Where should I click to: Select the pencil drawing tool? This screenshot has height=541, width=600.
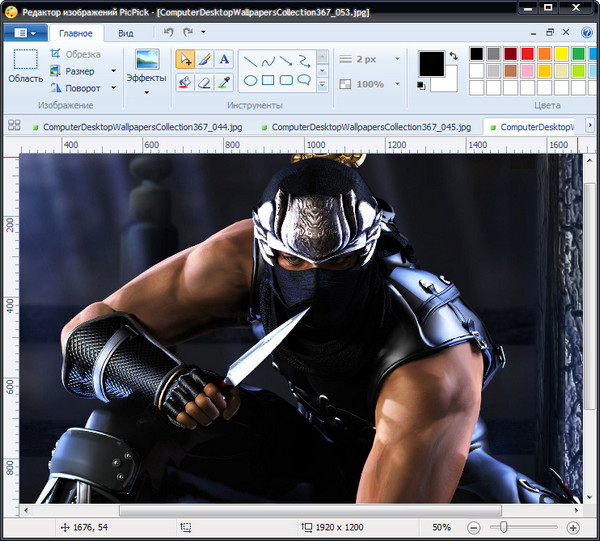click(204, 59)
